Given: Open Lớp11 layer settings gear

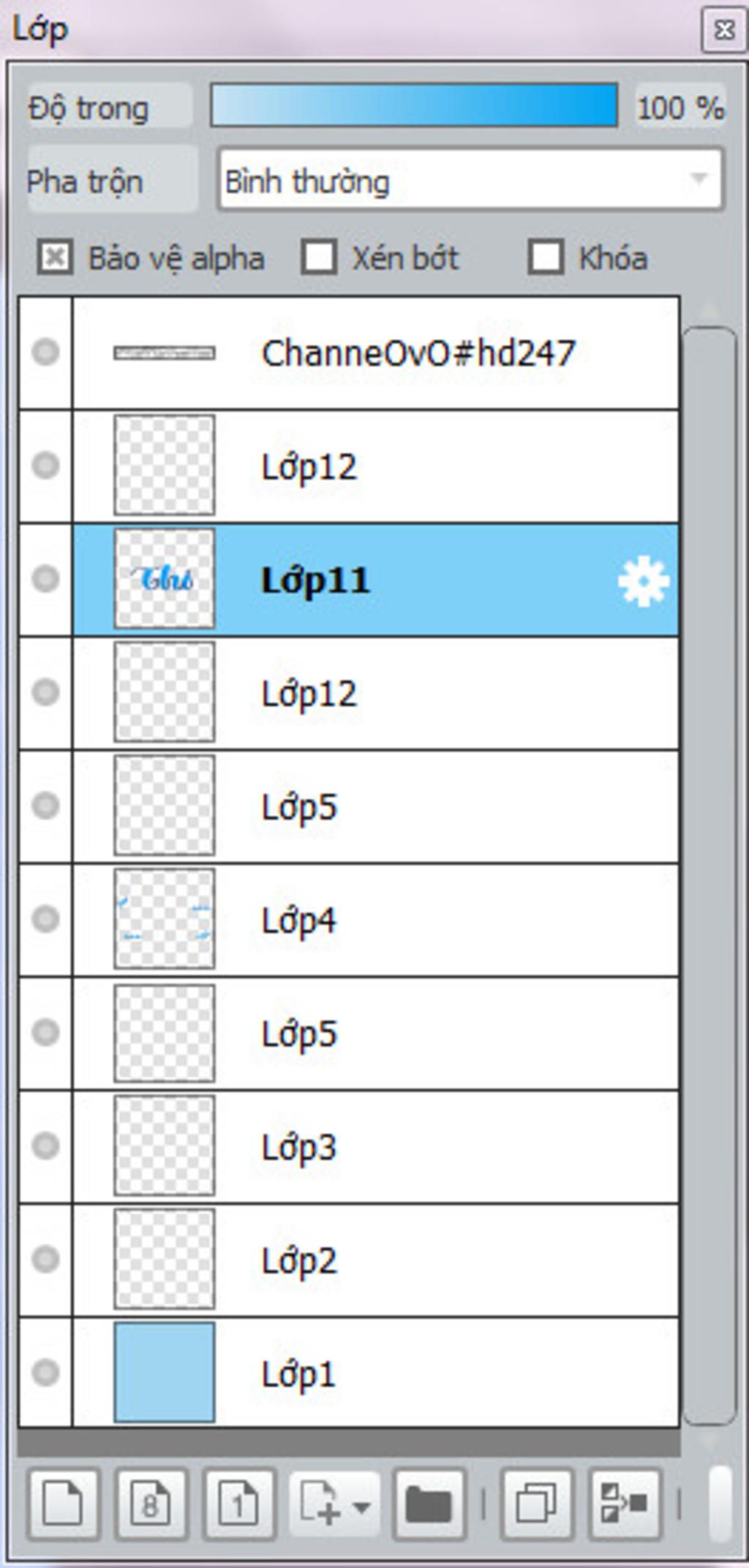Looking at the screenshot, I should (x=643, y=581).
